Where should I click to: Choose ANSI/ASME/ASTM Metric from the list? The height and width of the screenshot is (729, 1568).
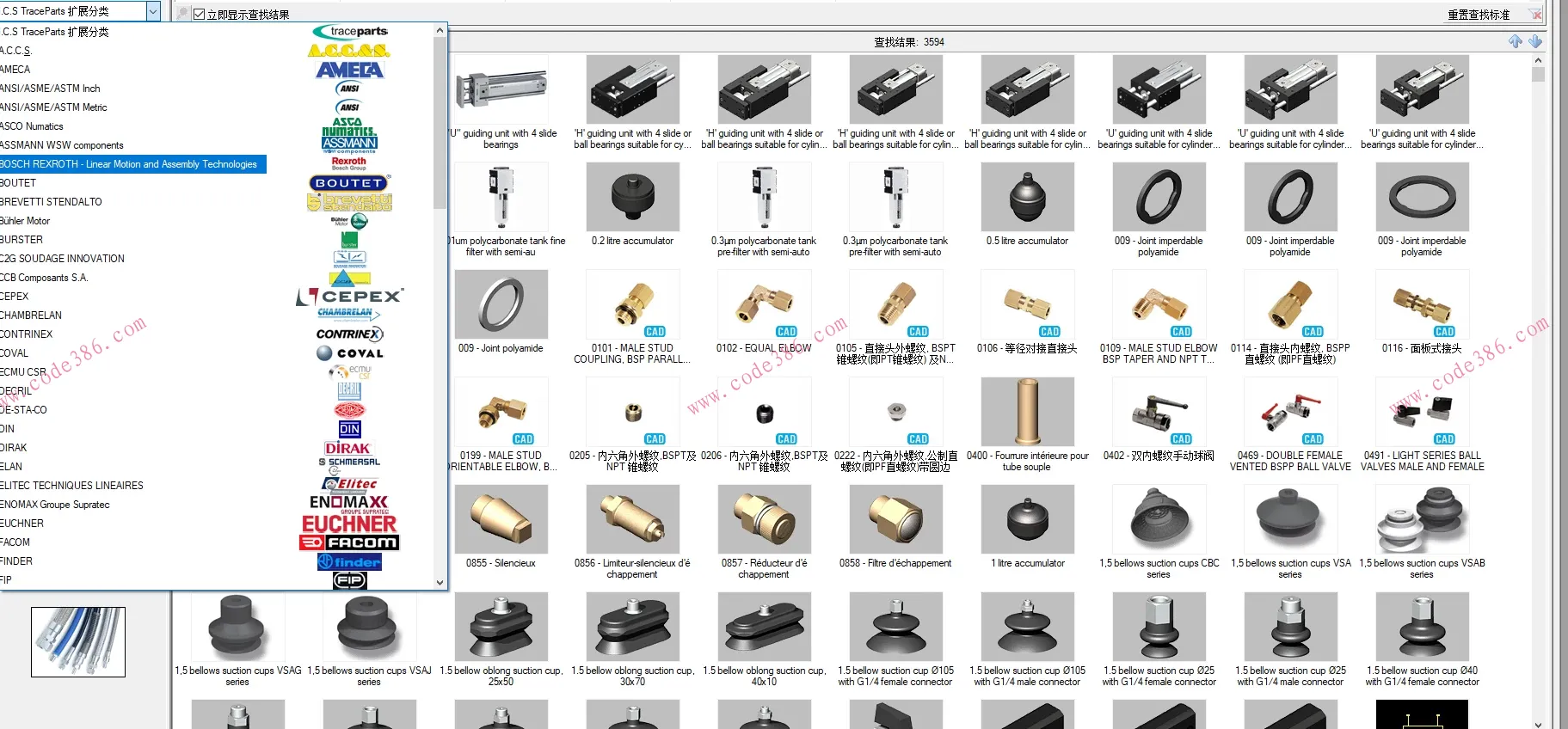54,107
